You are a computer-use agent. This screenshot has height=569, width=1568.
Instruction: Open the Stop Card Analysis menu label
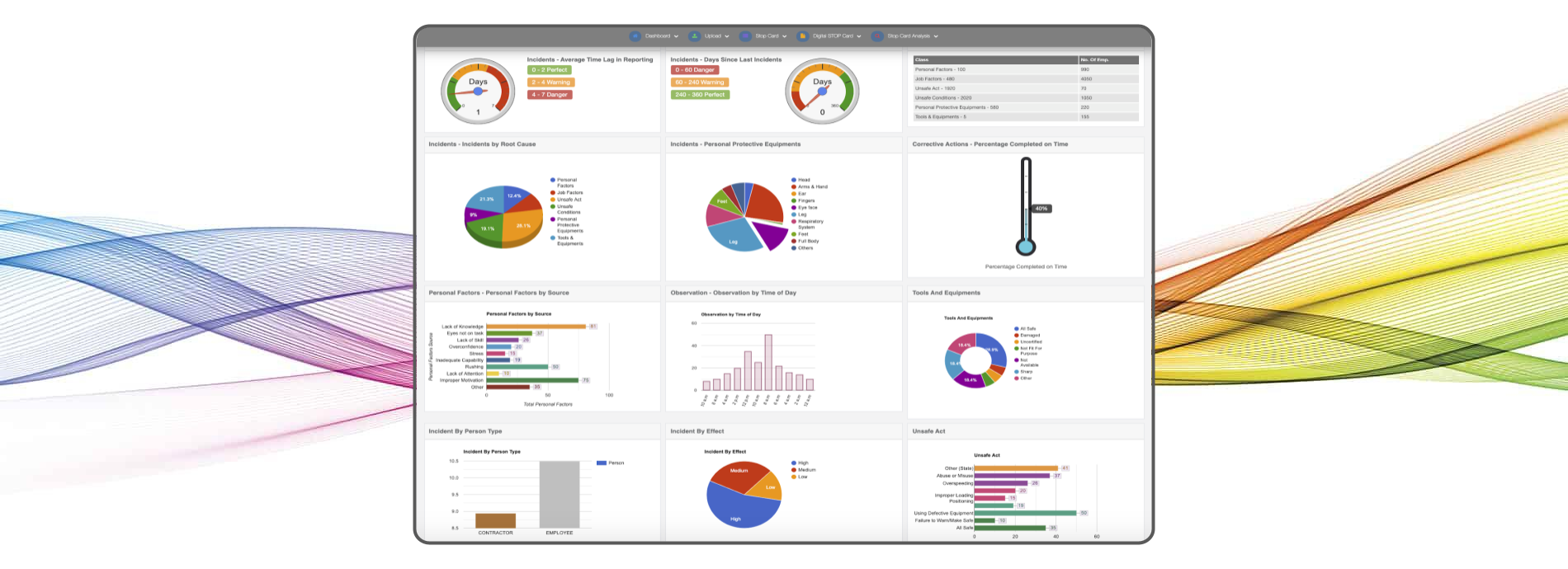[x=909, y=36]
